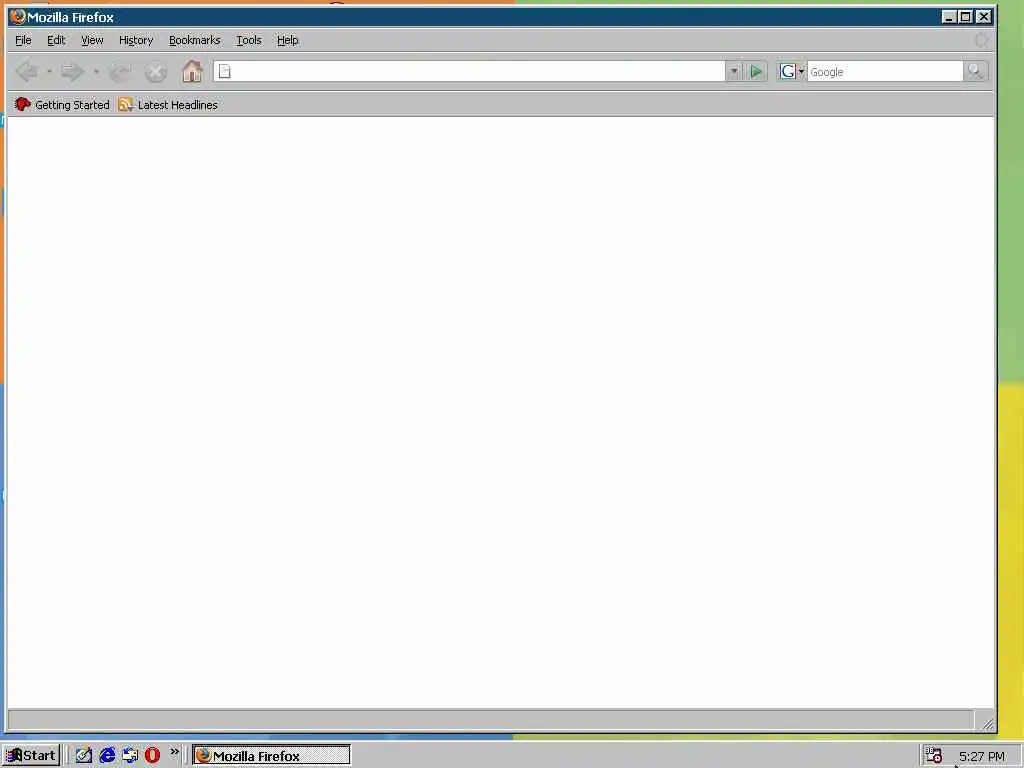
Task: Click the green Go arrow button
Action: tap(756, 71)
